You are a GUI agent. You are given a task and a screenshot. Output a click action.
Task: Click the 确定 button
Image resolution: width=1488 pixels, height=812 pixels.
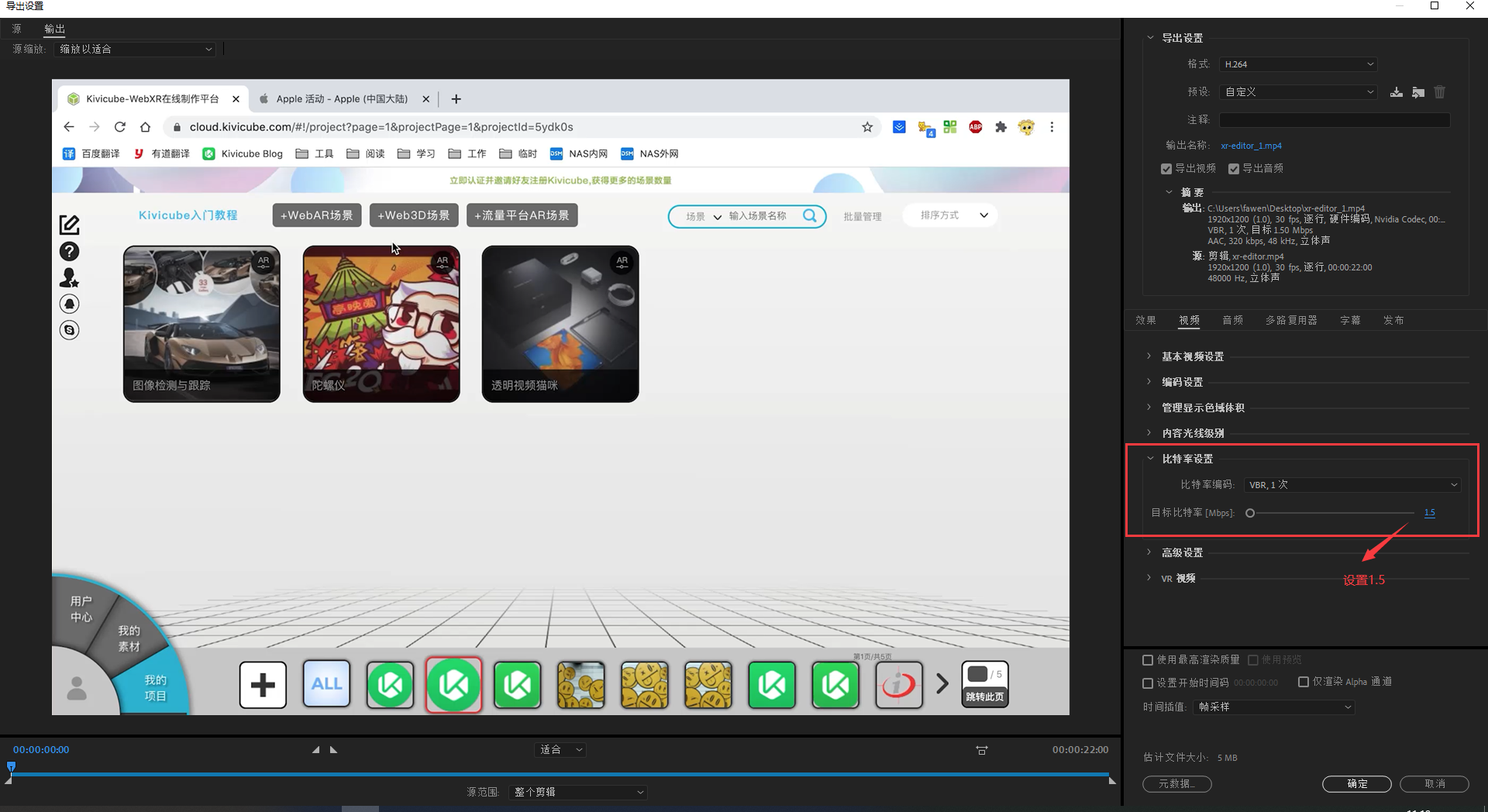pos(1356,784)
